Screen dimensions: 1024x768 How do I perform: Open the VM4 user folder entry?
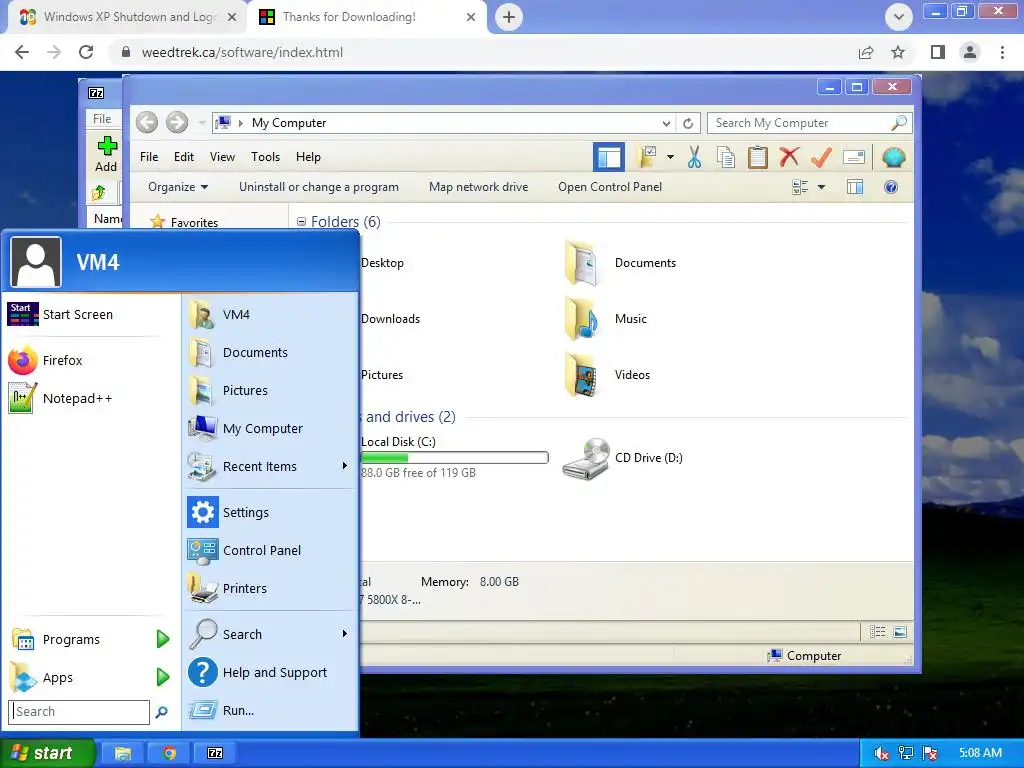pos(270,314)
